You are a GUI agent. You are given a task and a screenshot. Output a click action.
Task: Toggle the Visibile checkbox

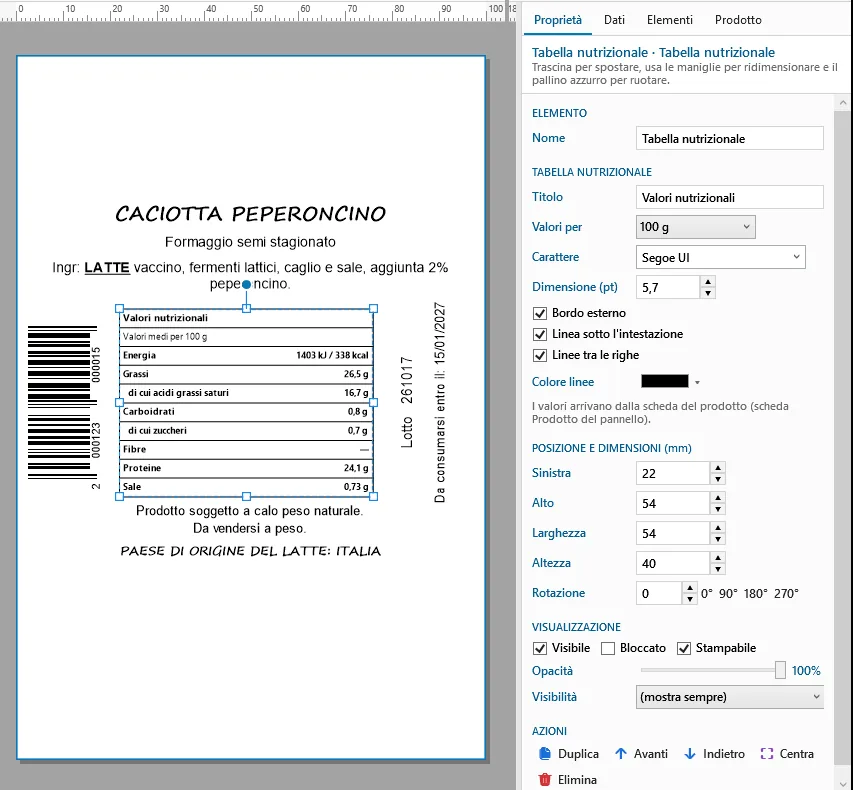pos(540,648)
